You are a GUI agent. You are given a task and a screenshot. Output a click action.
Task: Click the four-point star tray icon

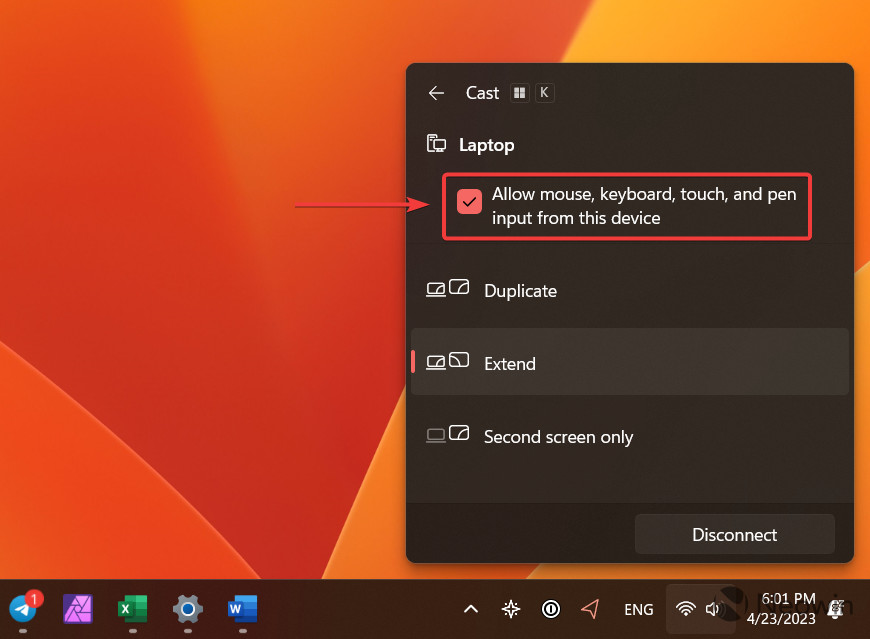[x=511, y=609]
